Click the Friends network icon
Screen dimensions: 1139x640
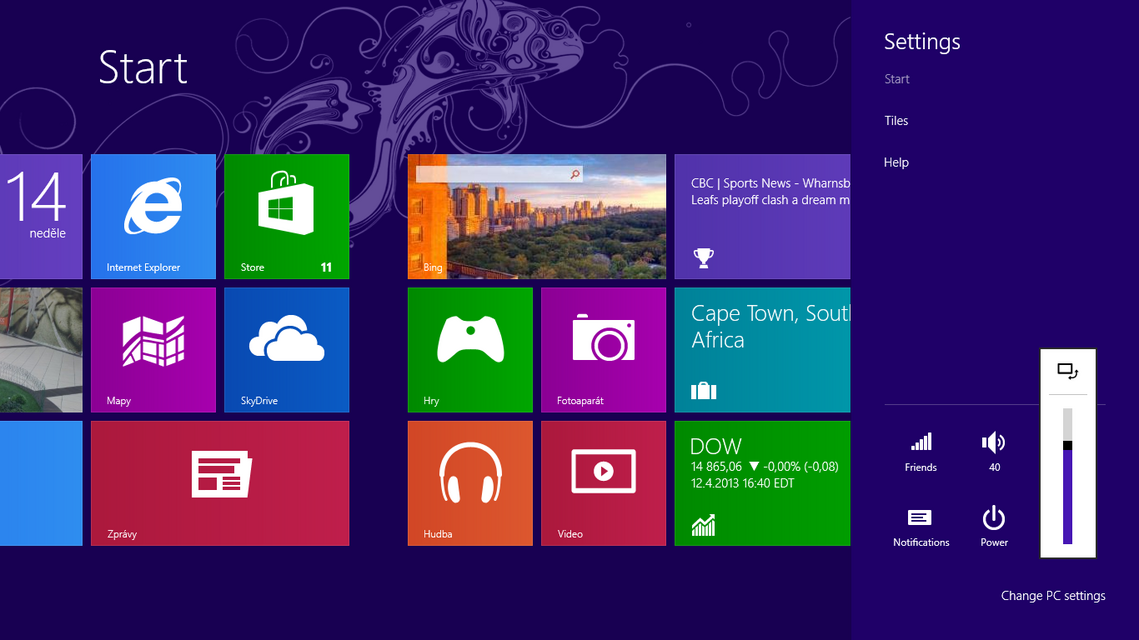(921, 451)
